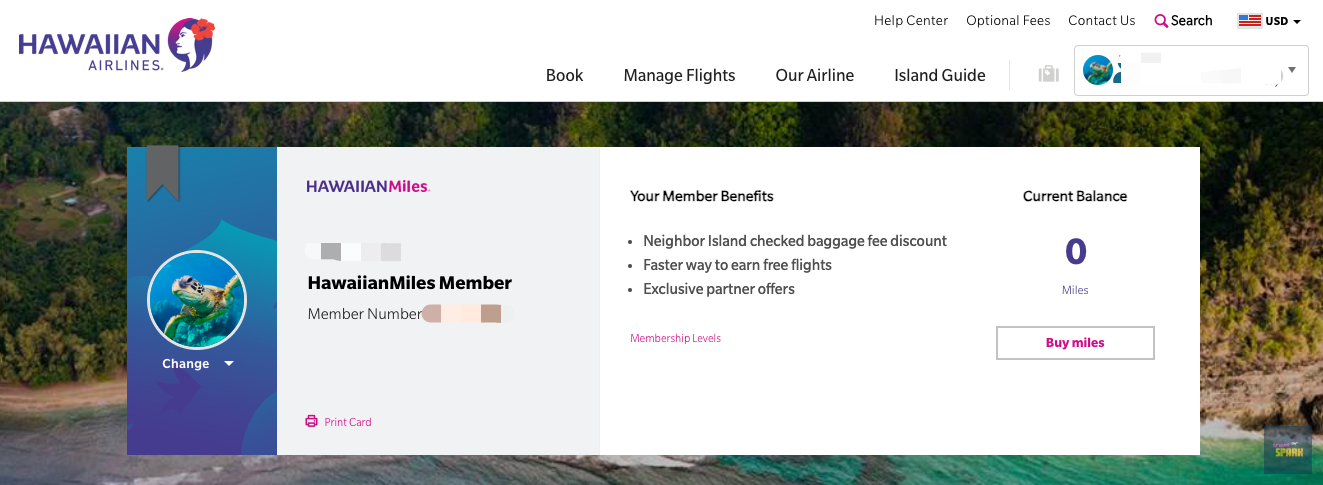Go to the Help Center link
This screenshot has height=485, width=1323.
(910, 20)
